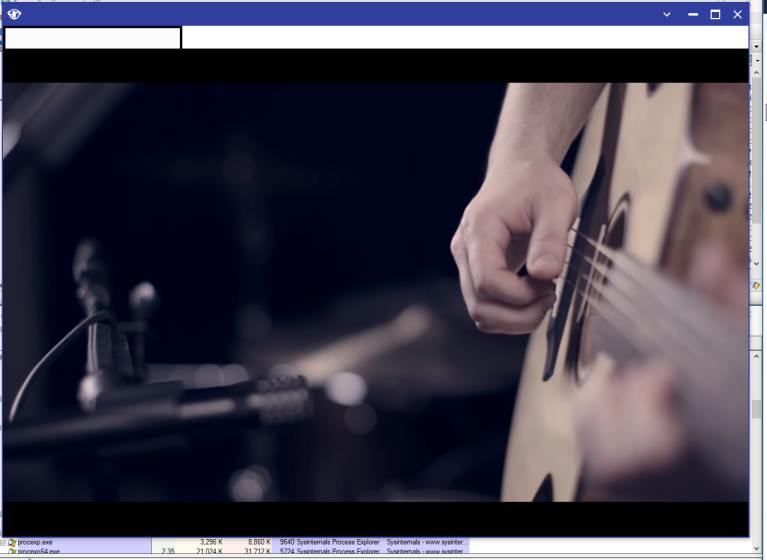Click the procexp.exe process icon
This screenshot has height=560, width=767.
click(12, 542)
